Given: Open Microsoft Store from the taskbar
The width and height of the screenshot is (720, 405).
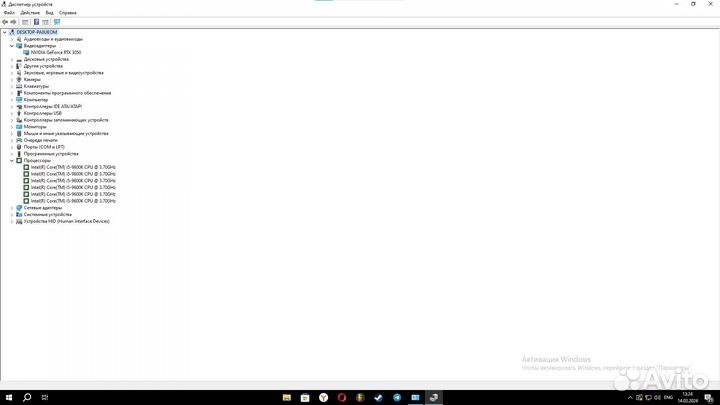Looking at the screenshot, I should coord(305,398).
